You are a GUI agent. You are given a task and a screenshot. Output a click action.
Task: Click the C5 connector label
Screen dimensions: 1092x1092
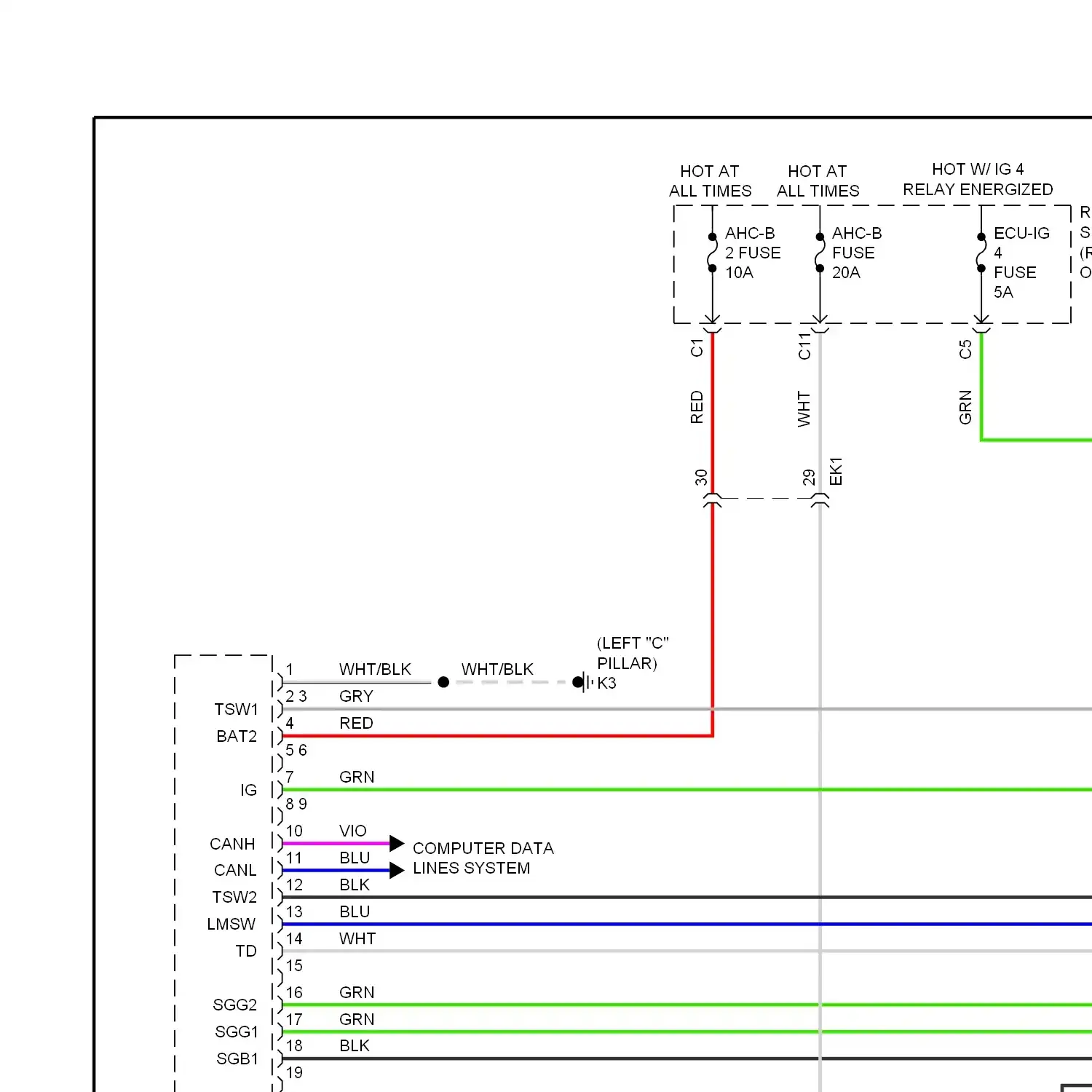pos(965,349)
